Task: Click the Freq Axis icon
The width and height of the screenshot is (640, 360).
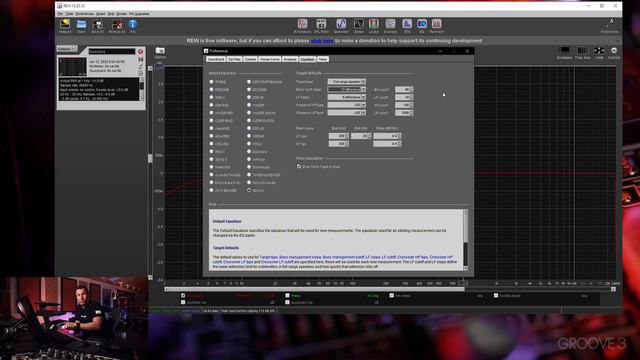Action: [582, 51]
